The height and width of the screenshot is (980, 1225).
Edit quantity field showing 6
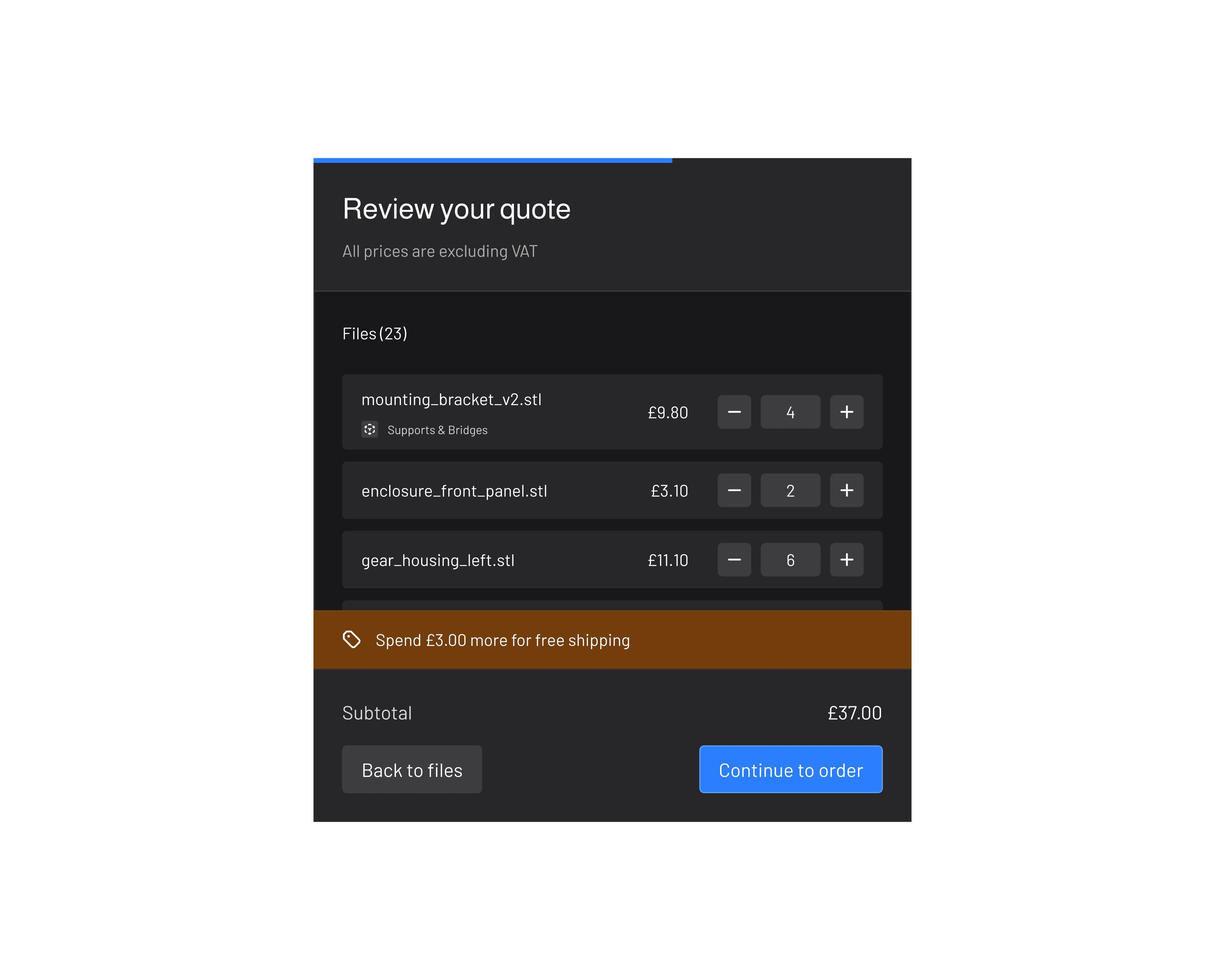[790, 560]
